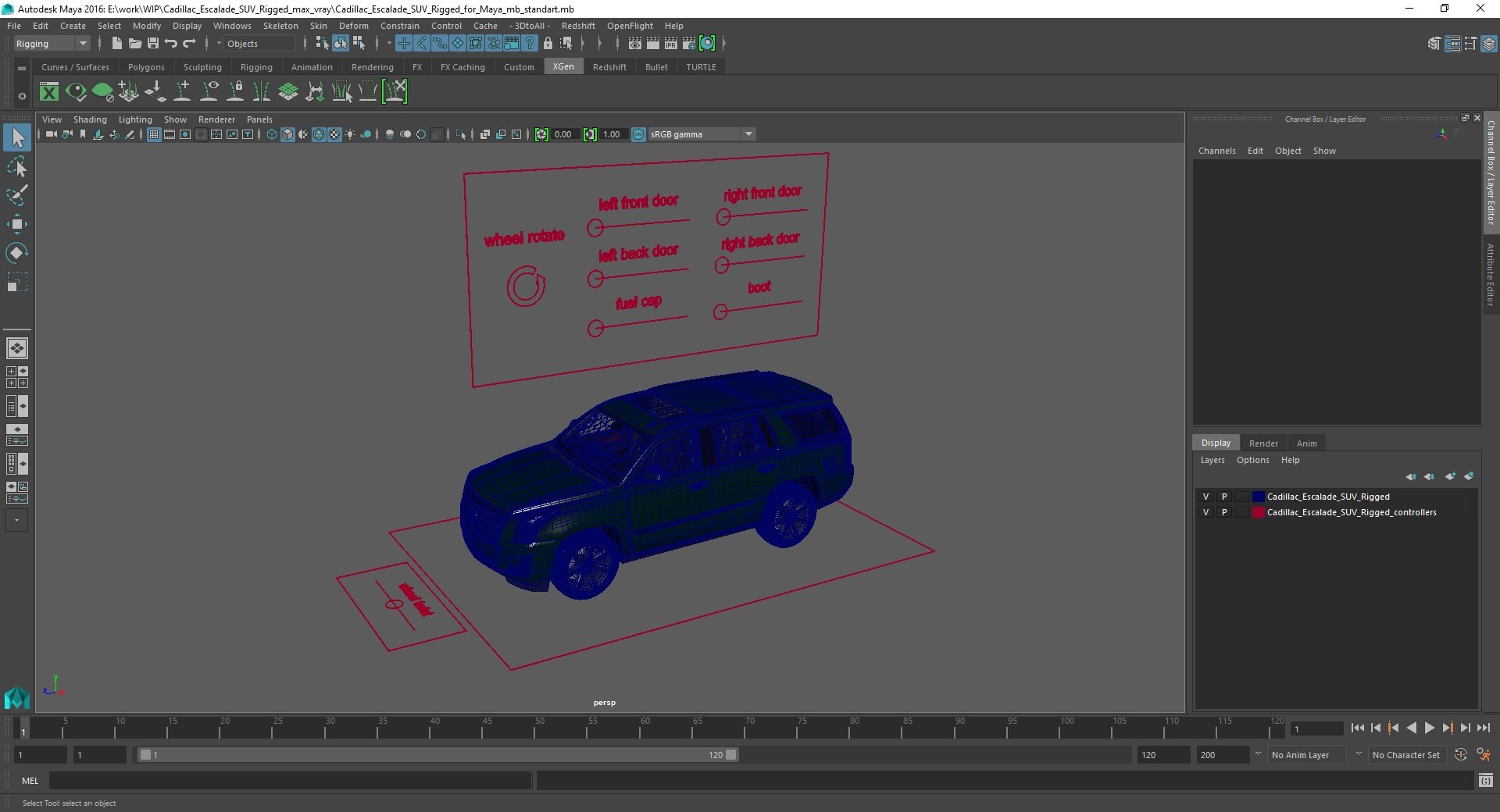Choose the Paint selection tool

17,195
